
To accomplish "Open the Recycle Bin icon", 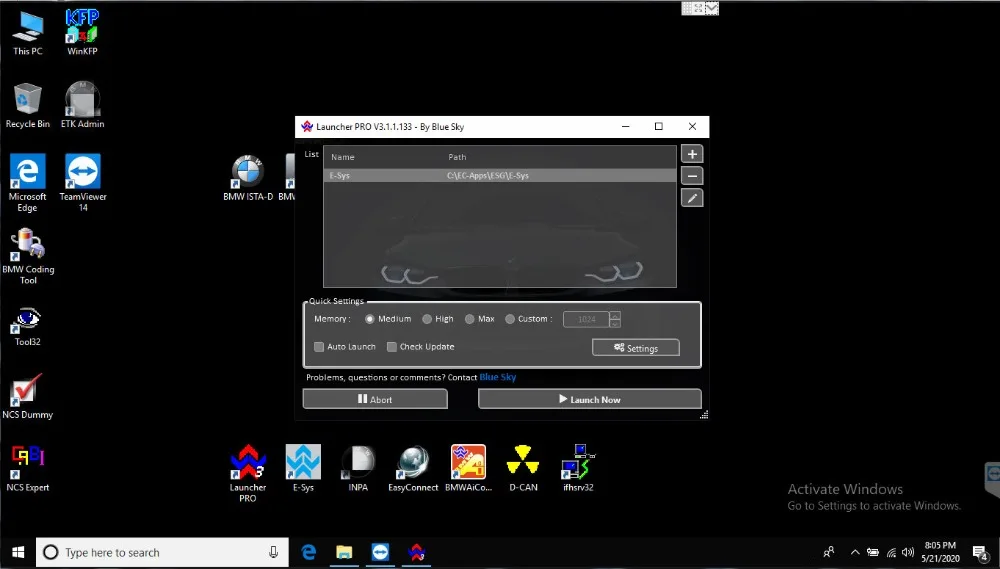I will (x=27, y=106).
